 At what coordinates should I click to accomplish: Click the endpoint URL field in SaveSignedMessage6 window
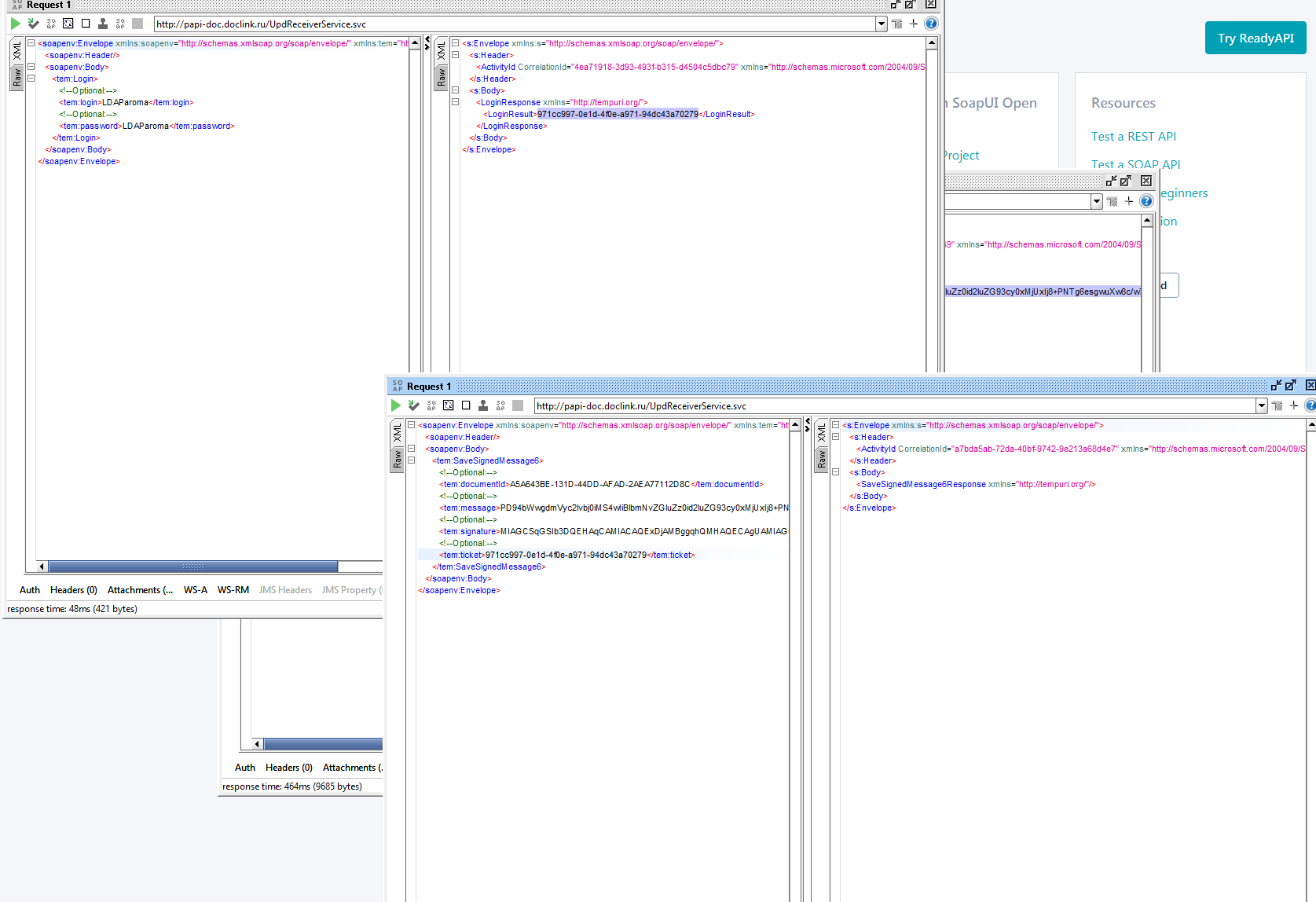tap(894, 405)
